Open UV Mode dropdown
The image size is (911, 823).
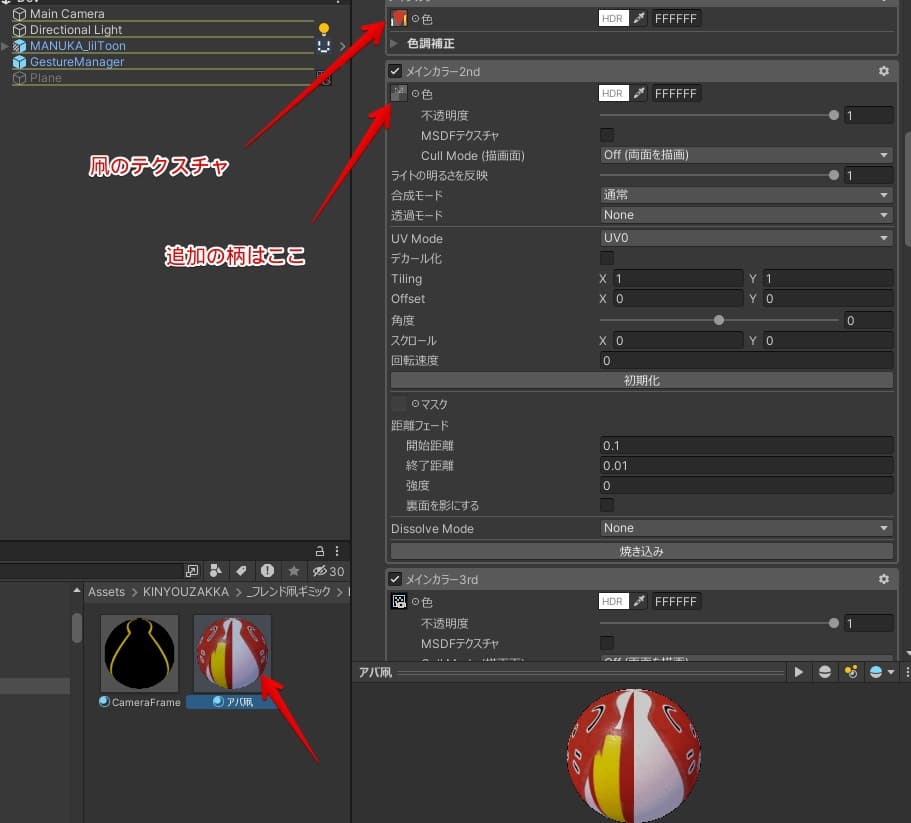tap(746, 238)
